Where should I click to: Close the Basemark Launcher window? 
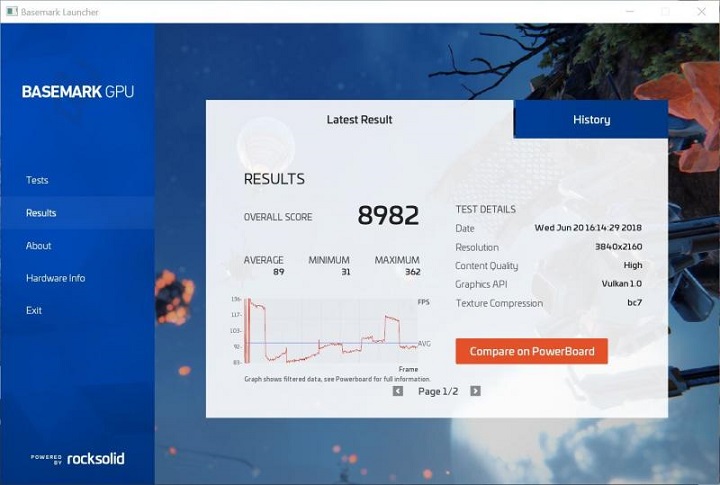(702, 11)
